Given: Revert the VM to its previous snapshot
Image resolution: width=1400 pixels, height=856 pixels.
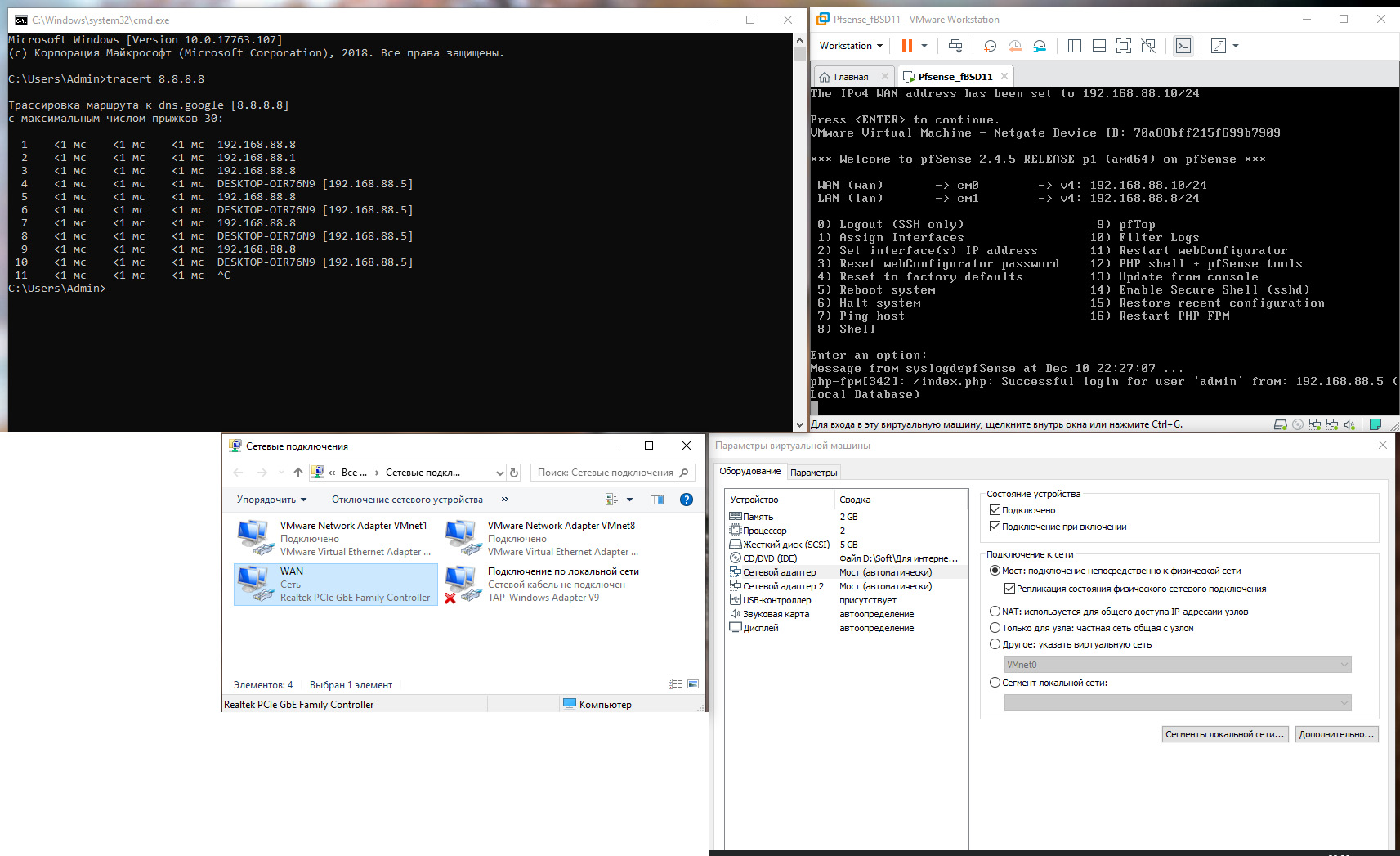Looking at the screenshot, I should tap(1015, 46).
